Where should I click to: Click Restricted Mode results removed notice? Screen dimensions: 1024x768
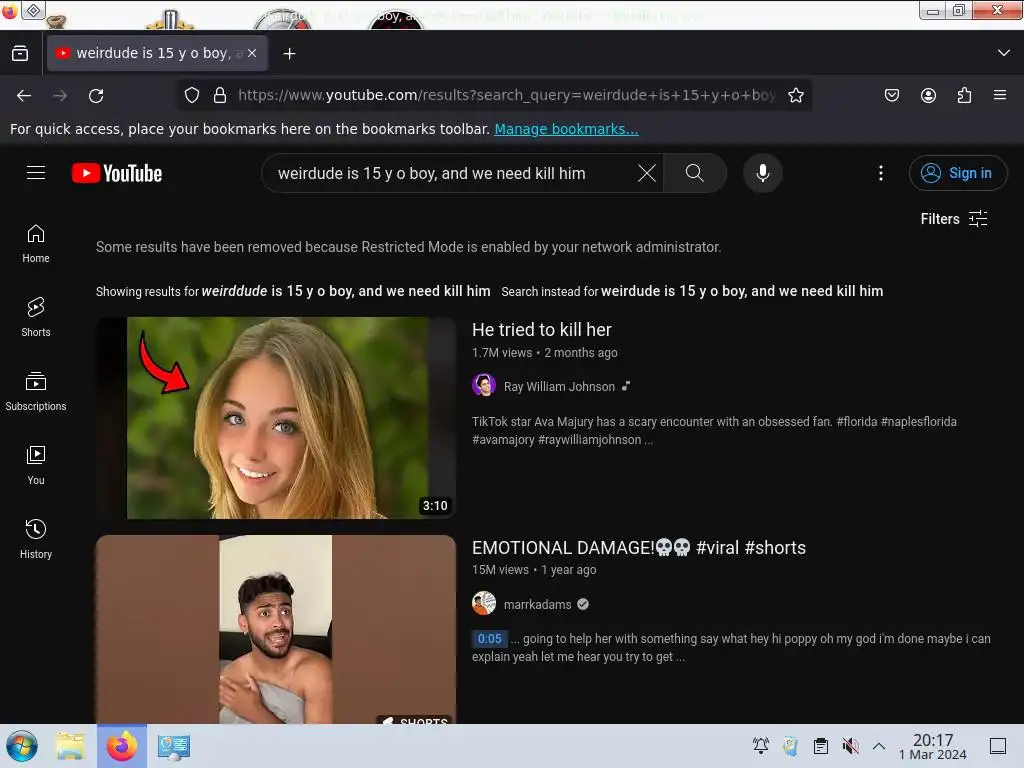408,248
